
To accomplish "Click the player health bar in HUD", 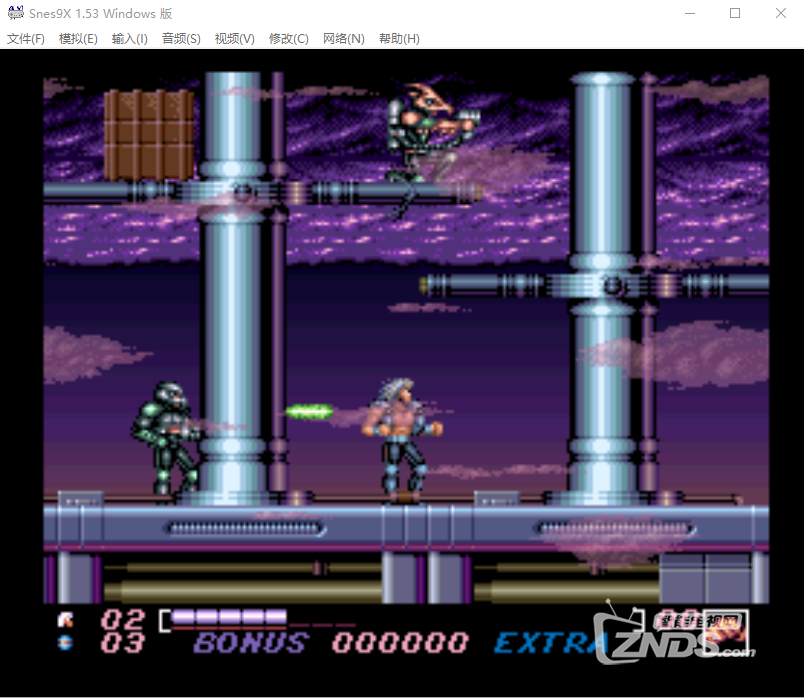I will click(x=228, y=620).
